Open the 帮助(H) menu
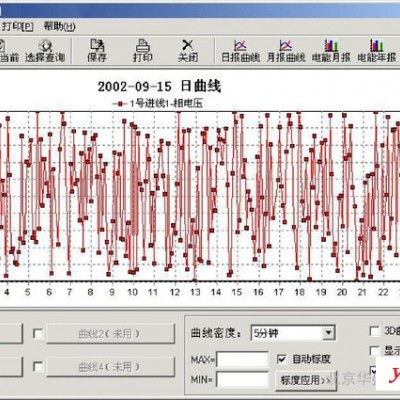This screenshot has width=400, height=400. 59,26
